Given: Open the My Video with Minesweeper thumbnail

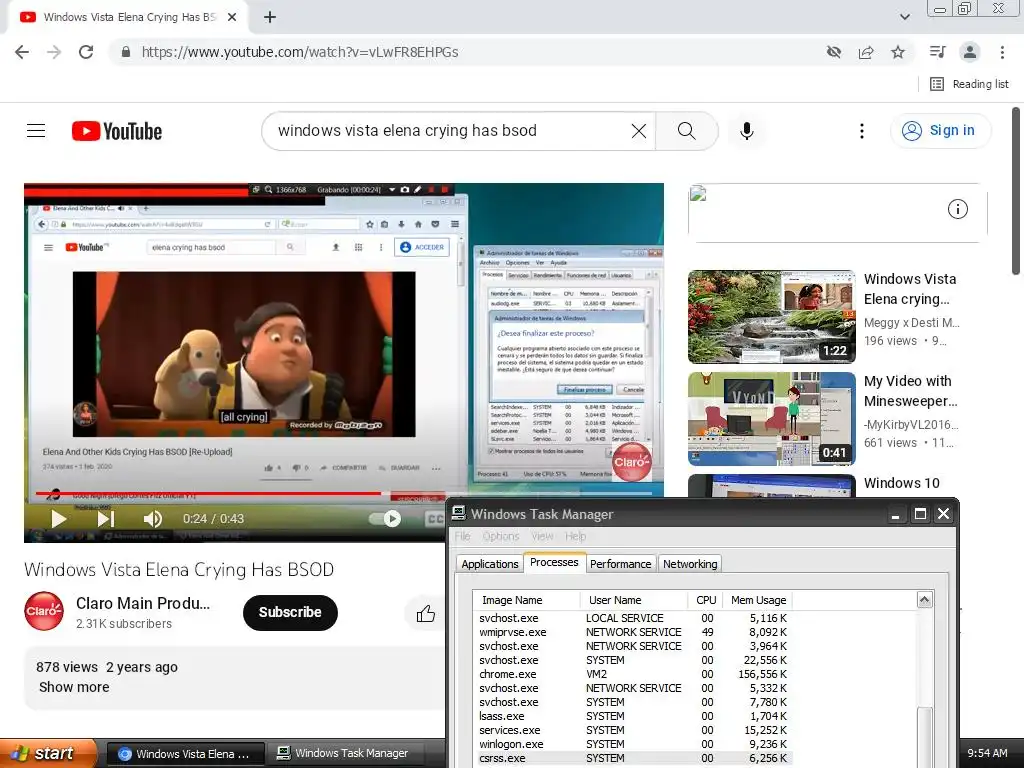Looking at the screenshot, I should click(771, 419).
